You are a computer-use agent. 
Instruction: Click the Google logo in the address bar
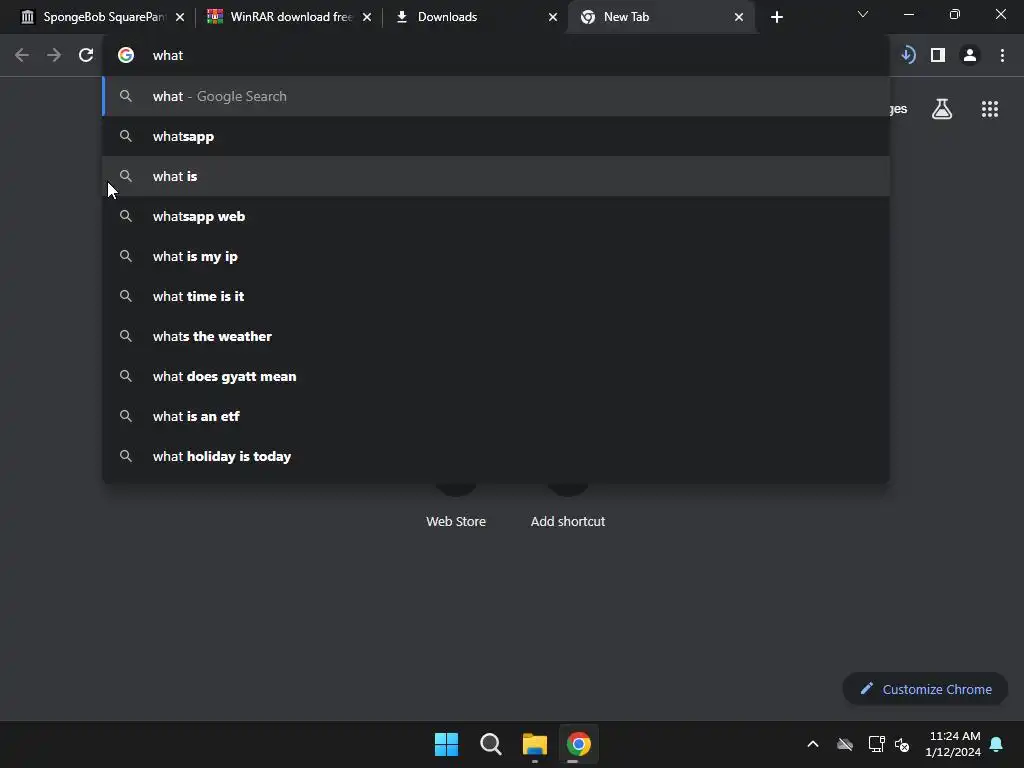[126, 56]
